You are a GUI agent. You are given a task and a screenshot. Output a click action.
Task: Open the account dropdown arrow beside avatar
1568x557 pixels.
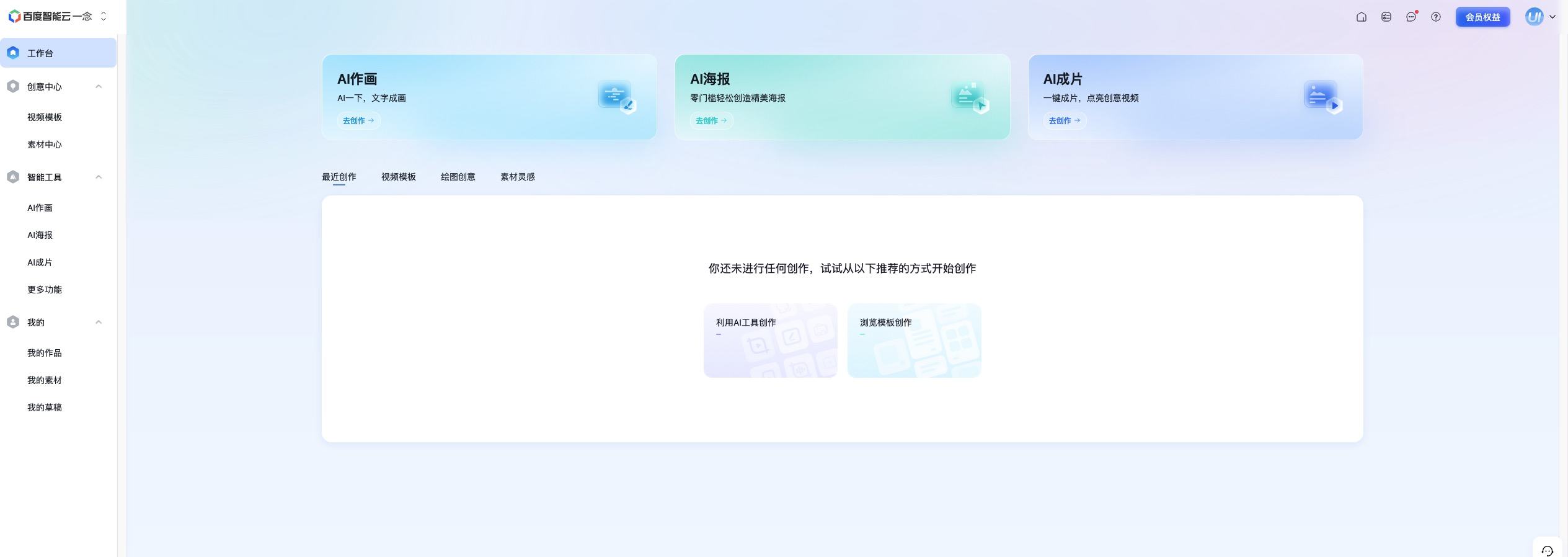coord(1552,17)
